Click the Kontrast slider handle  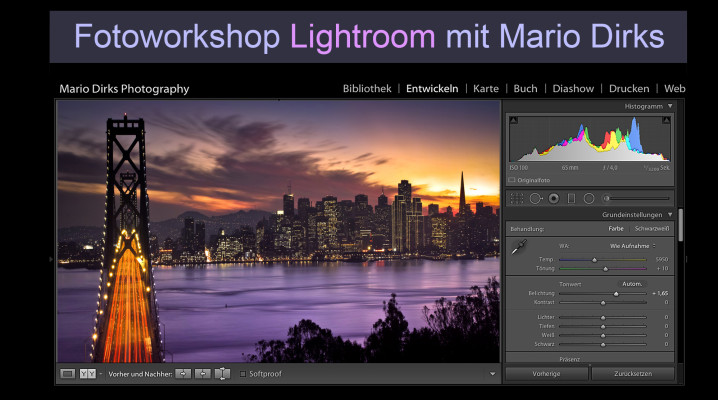pyautogui.click(x=603, y=303)
